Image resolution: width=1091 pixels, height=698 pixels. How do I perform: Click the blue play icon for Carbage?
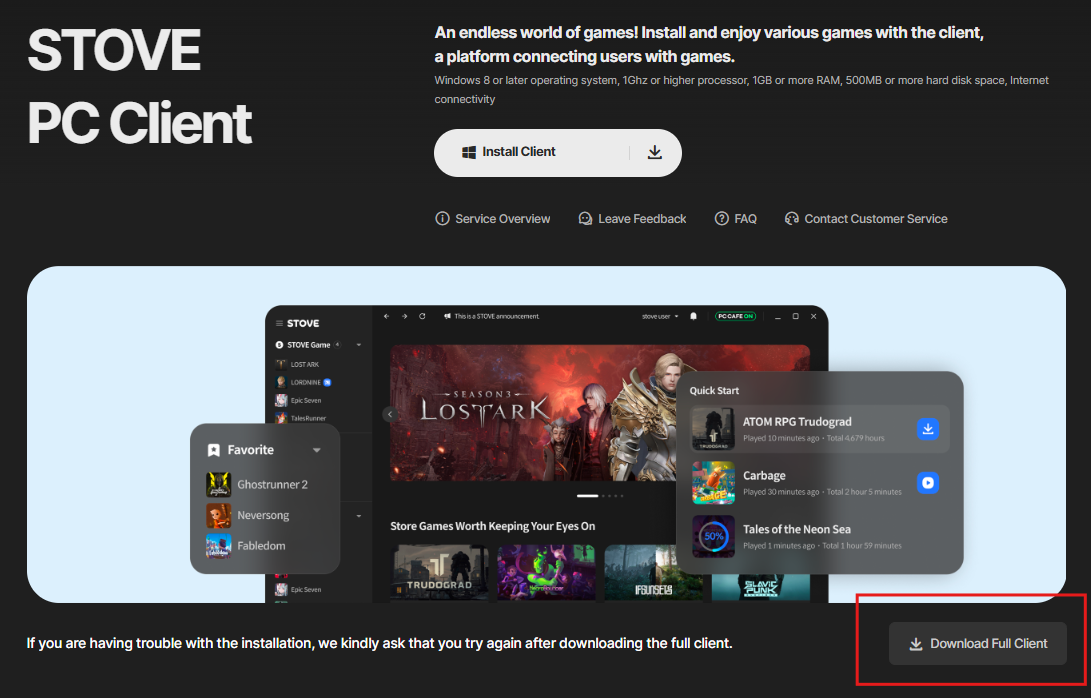(928, 483)
